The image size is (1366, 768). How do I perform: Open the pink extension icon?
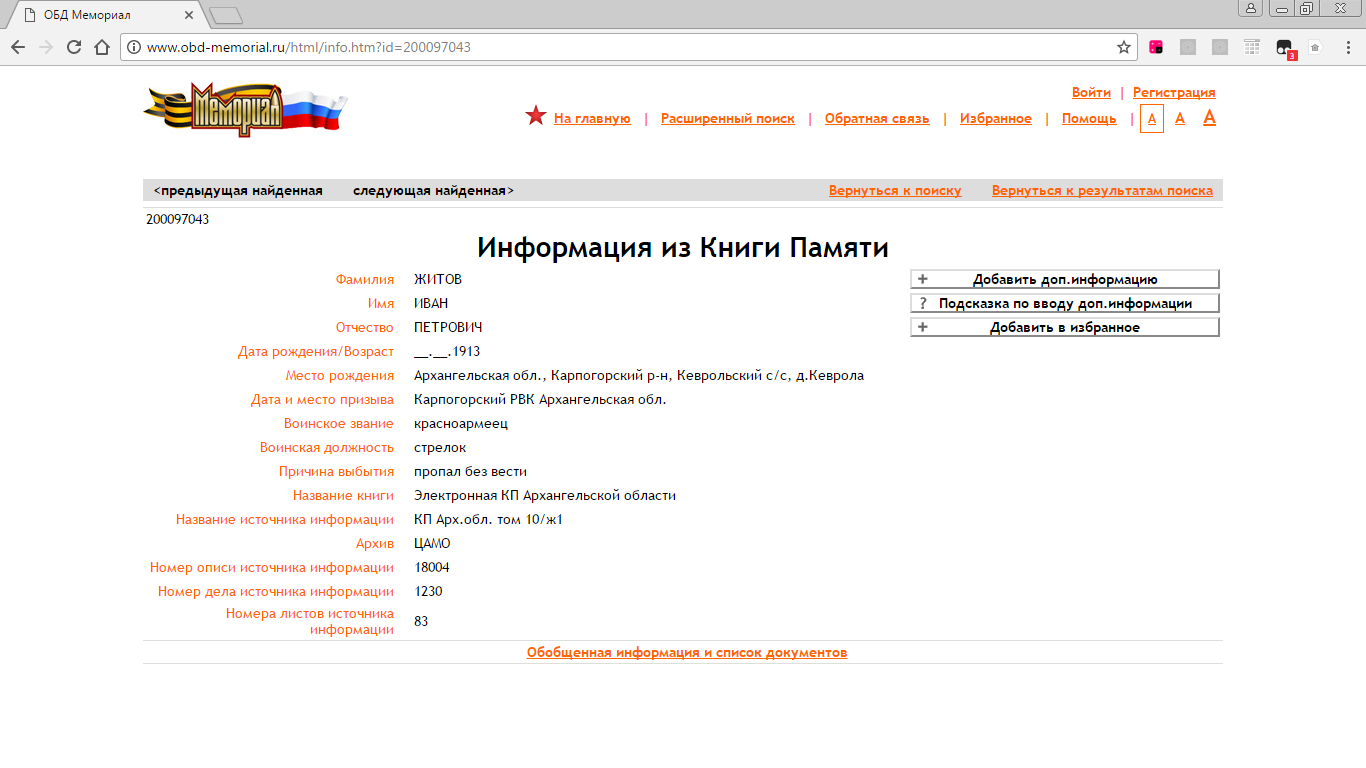pos(1156,47)
